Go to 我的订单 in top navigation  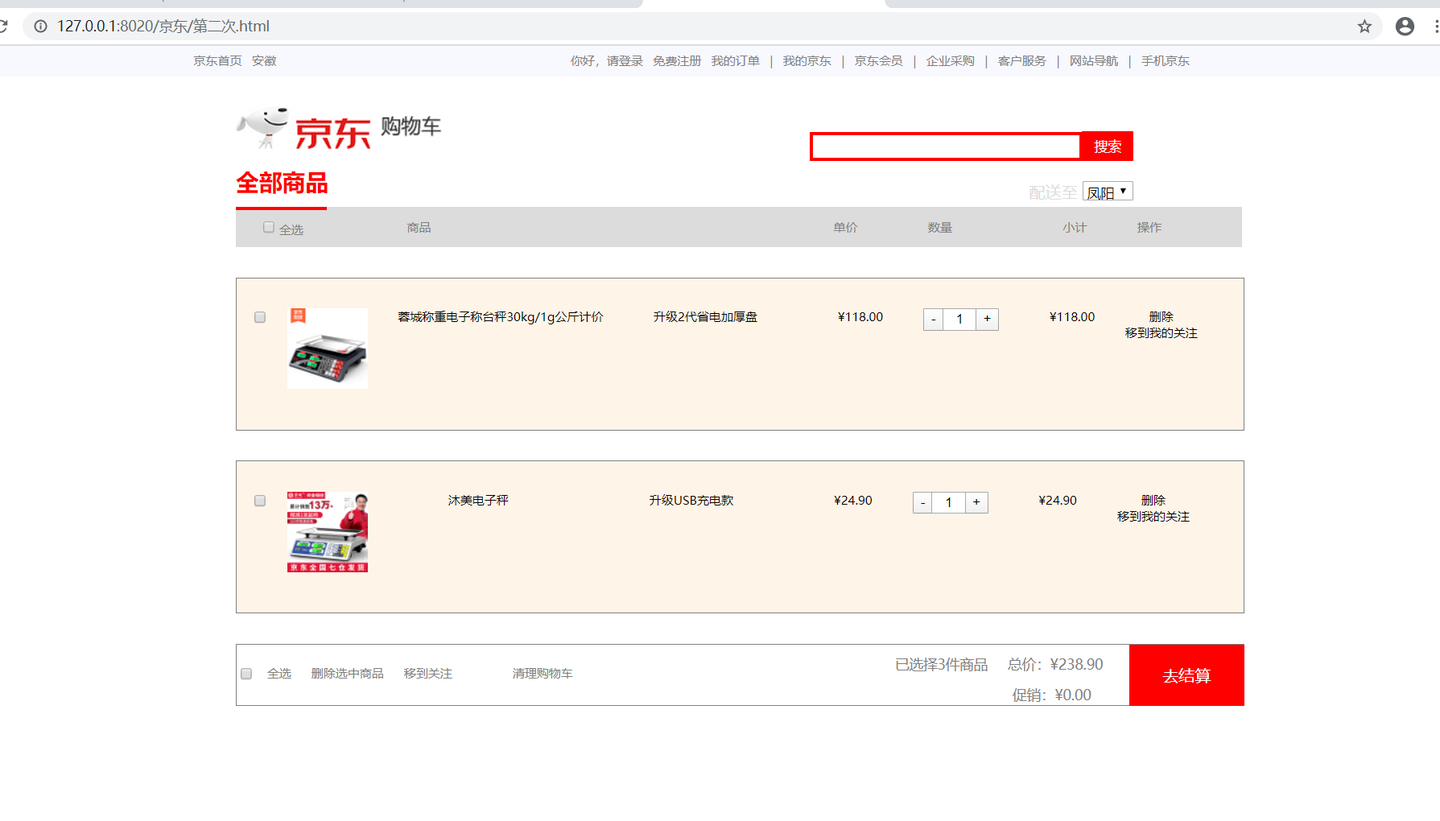pyautogui.click(x=735, y=61)
